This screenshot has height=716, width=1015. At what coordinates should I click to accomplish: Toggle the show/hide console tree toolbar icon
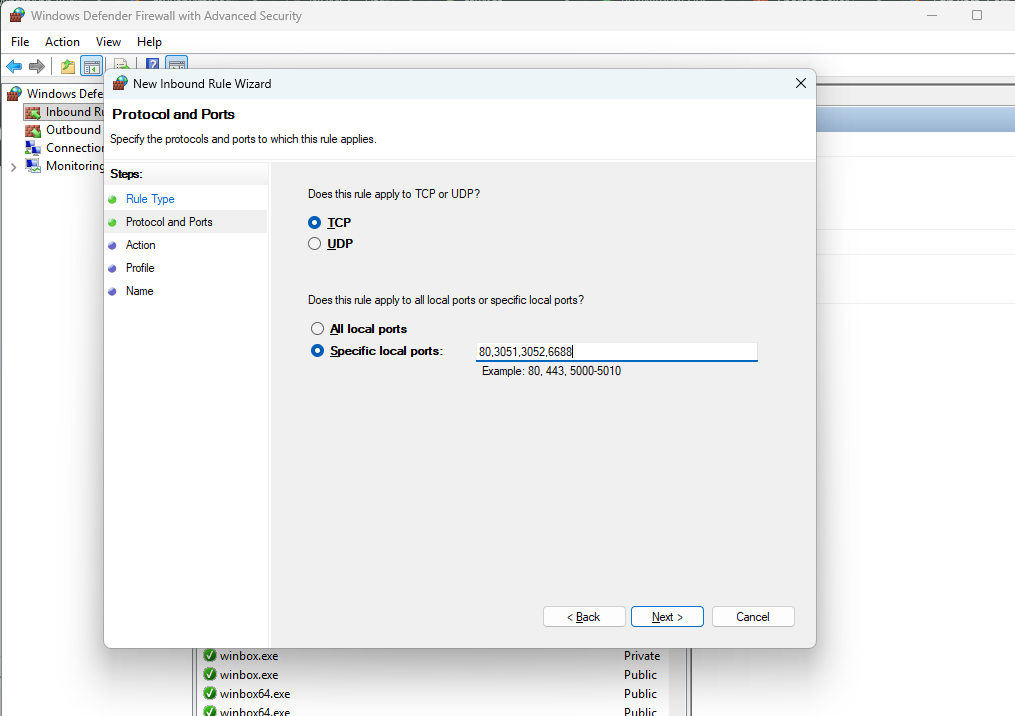click(91, 66)
